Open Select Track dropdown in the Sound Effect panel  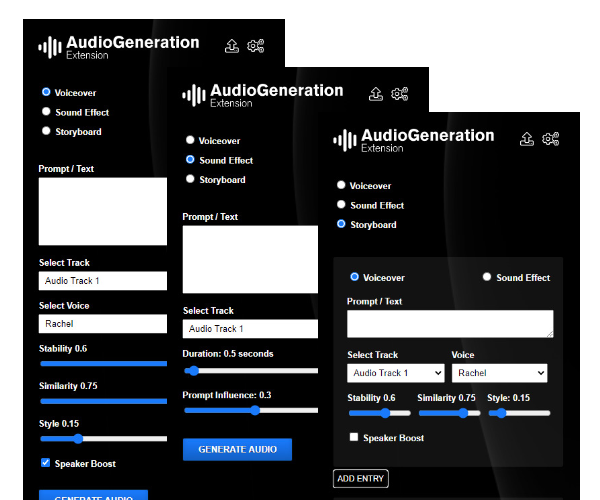(x=250, y=329)
